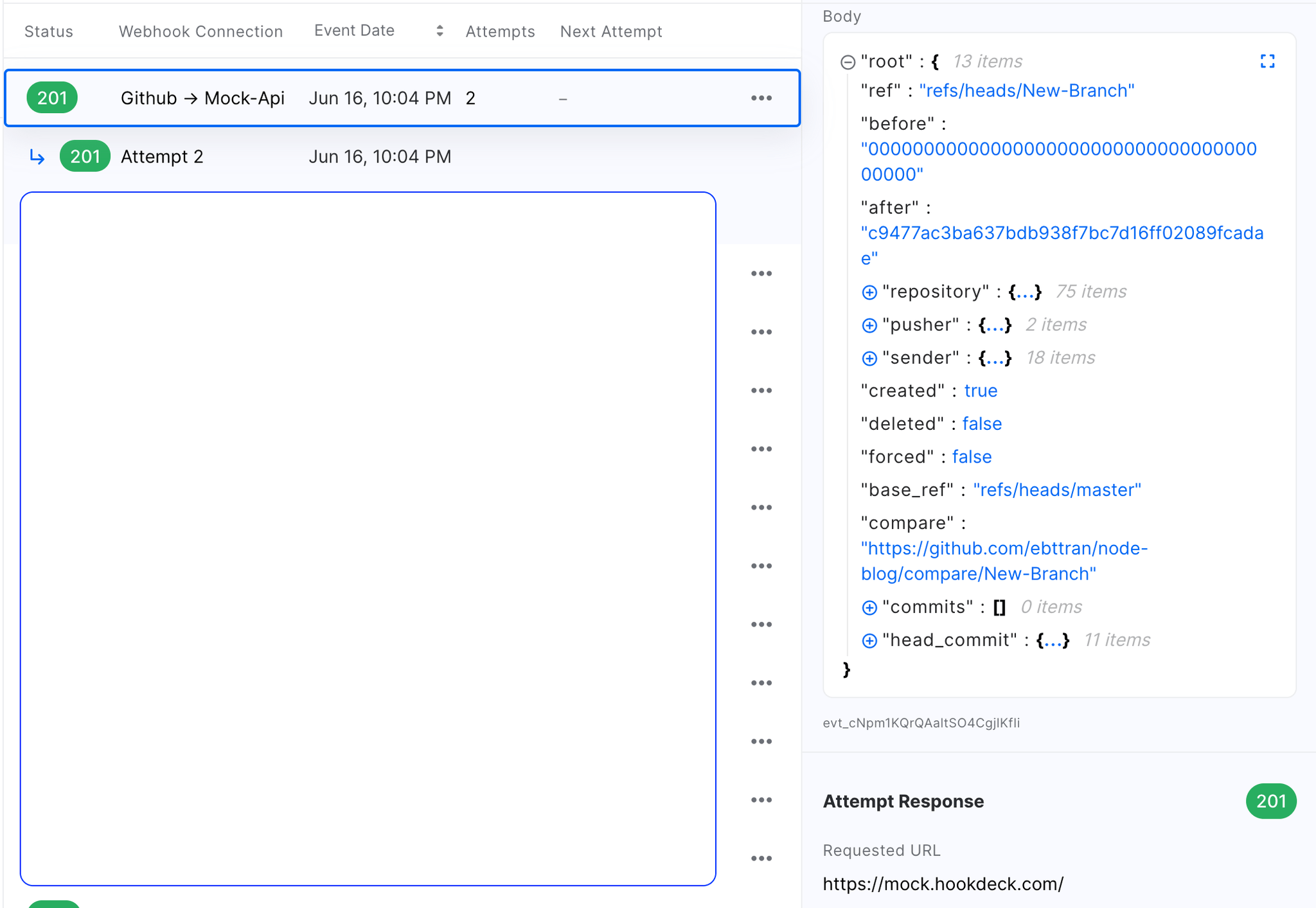
Task: Click the last ellipsis menu at the list bottom
Action: tap(761, 858)
